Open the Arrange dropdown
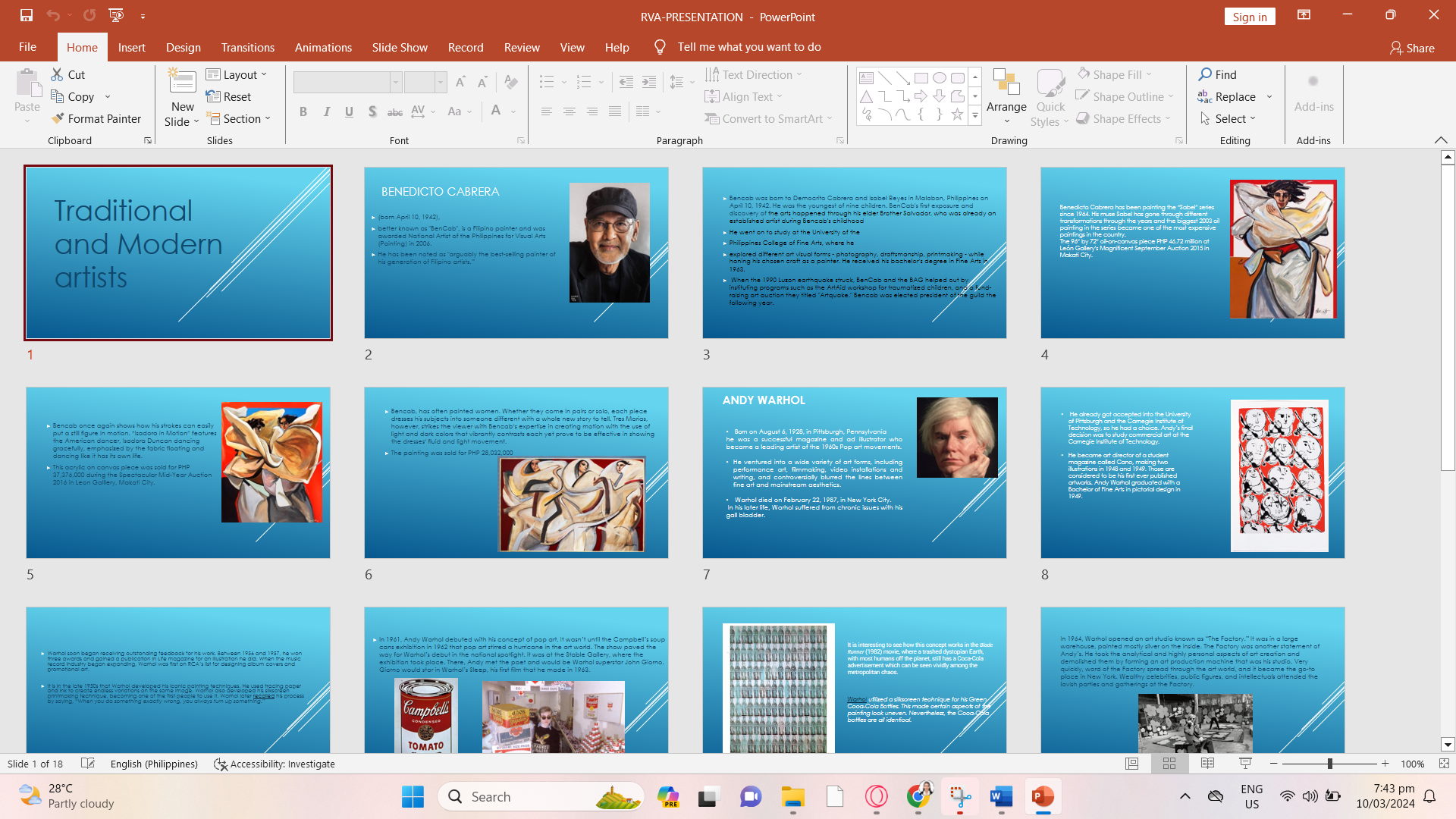1456x819 pixels. [x=1006, y=97]
